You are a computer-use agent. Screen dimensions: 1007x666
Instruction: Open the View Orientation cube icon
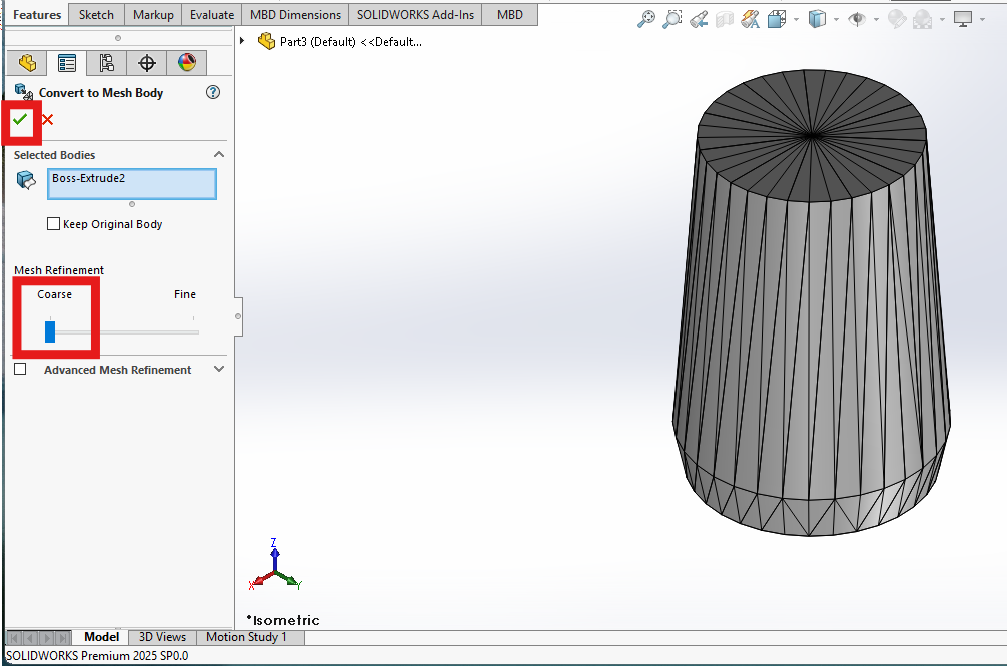tap(776, 20)
